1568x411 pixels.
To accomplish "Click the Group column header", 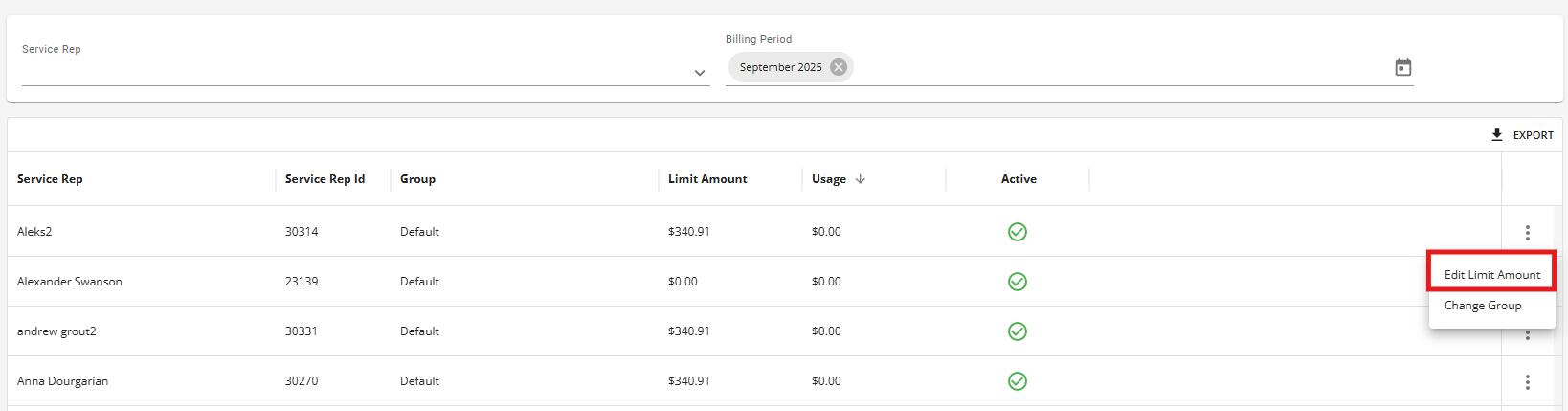I will point(417,179).
